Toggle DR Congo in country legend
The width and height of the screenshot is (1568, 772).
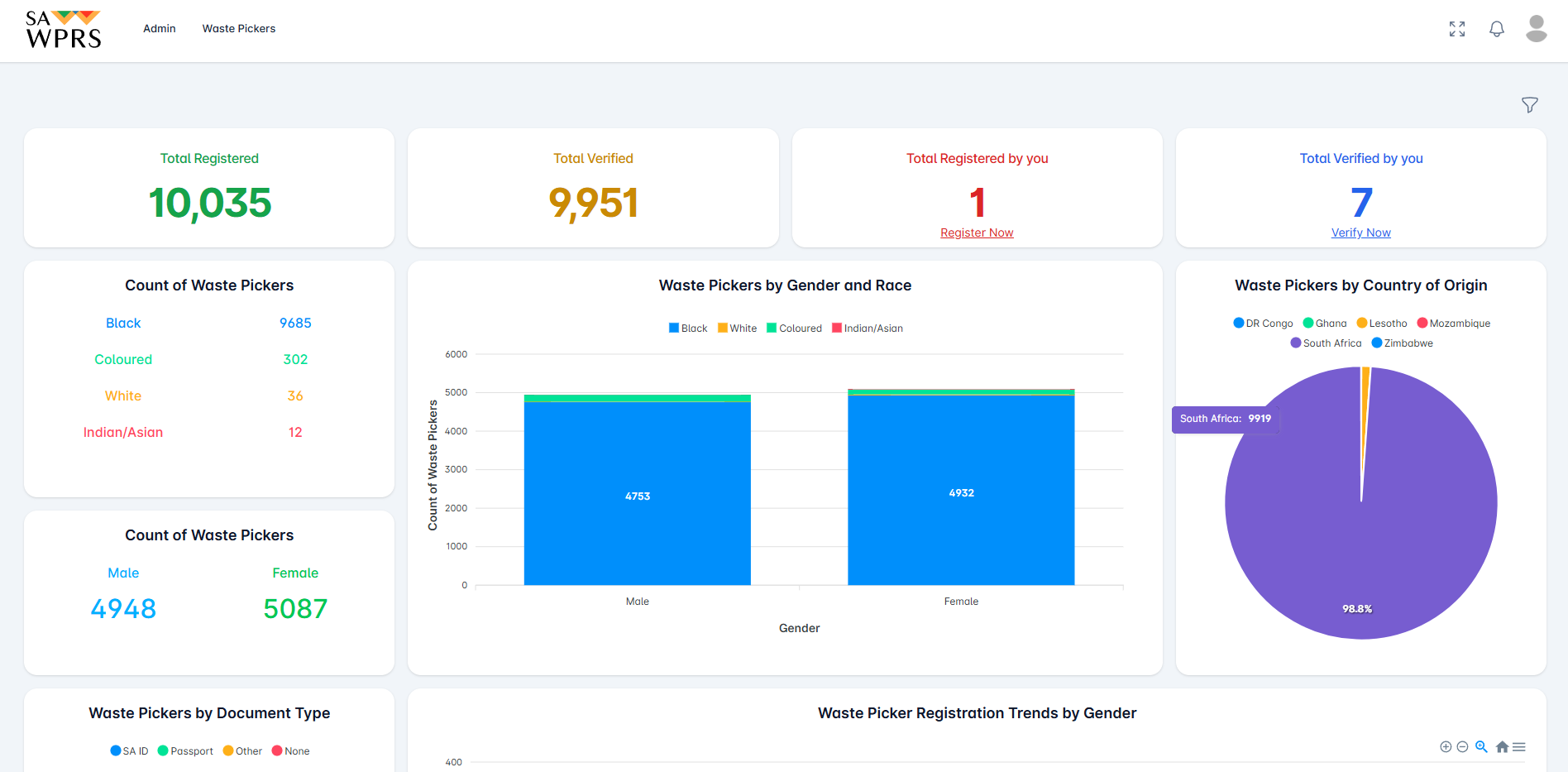1263,324
